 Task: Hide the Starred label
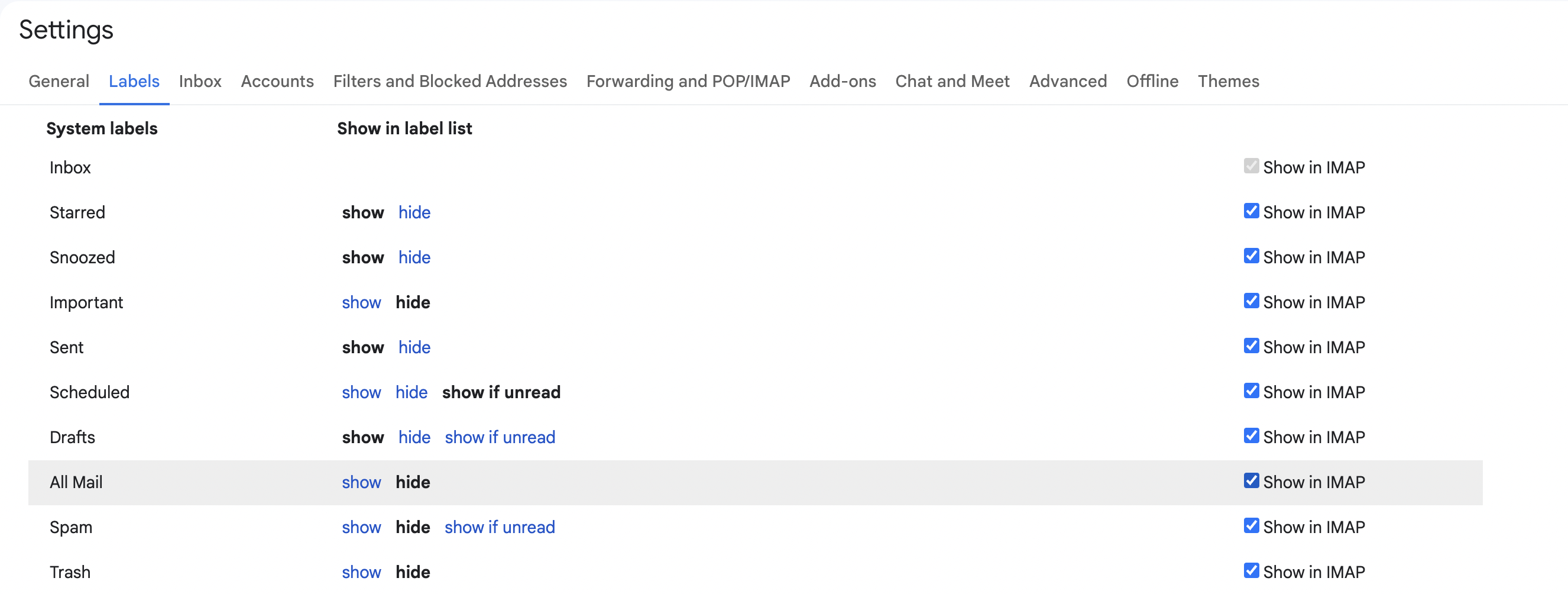pos(414,212)
